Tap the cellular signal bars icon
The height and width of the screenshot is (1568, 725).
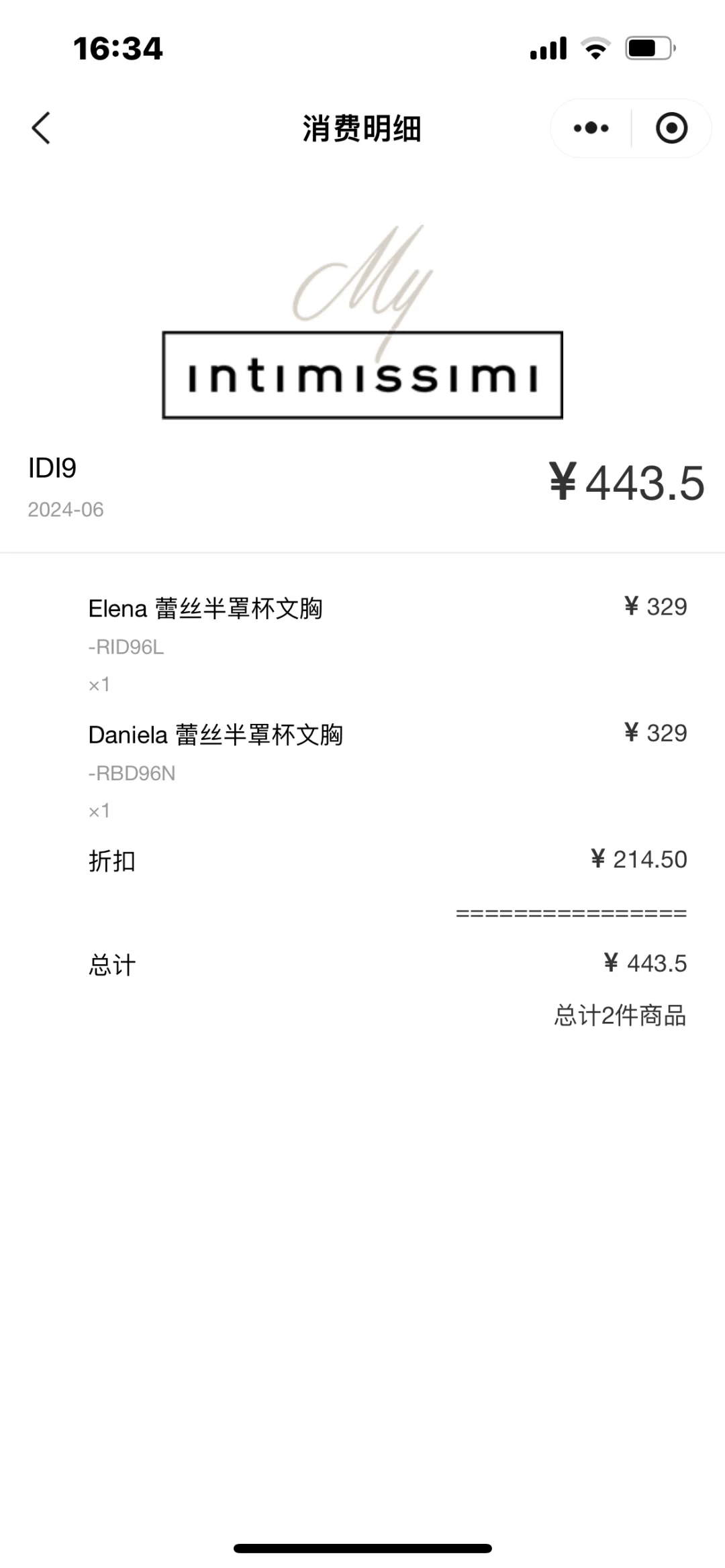(548, 48)
